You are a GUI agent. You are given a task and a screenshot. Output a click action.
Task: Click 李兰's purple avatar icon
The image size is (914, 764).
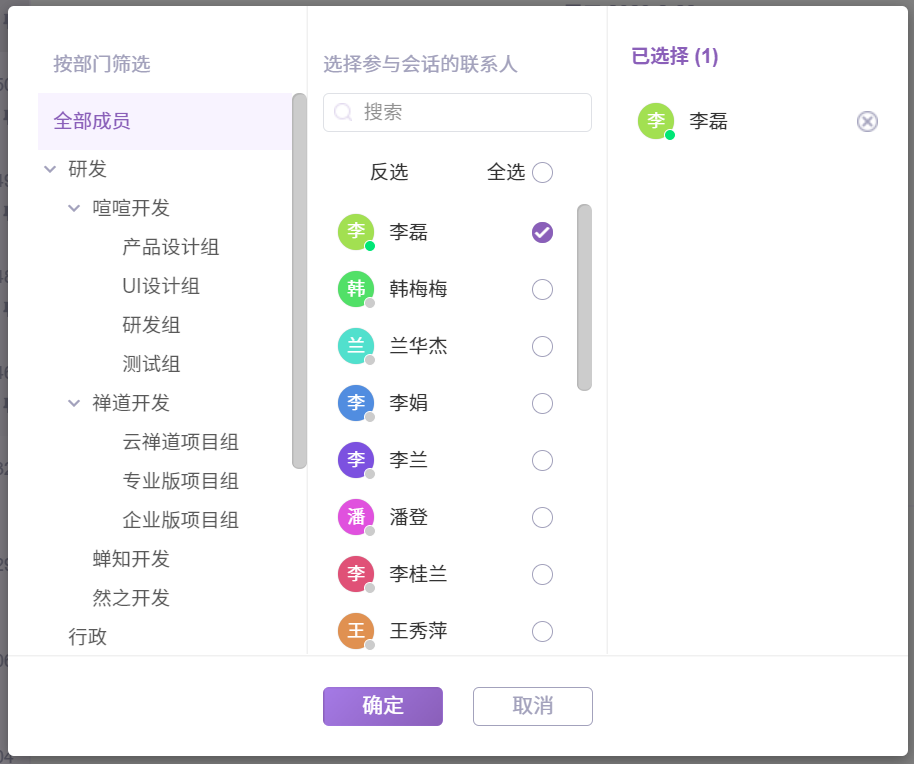(356, 460)
